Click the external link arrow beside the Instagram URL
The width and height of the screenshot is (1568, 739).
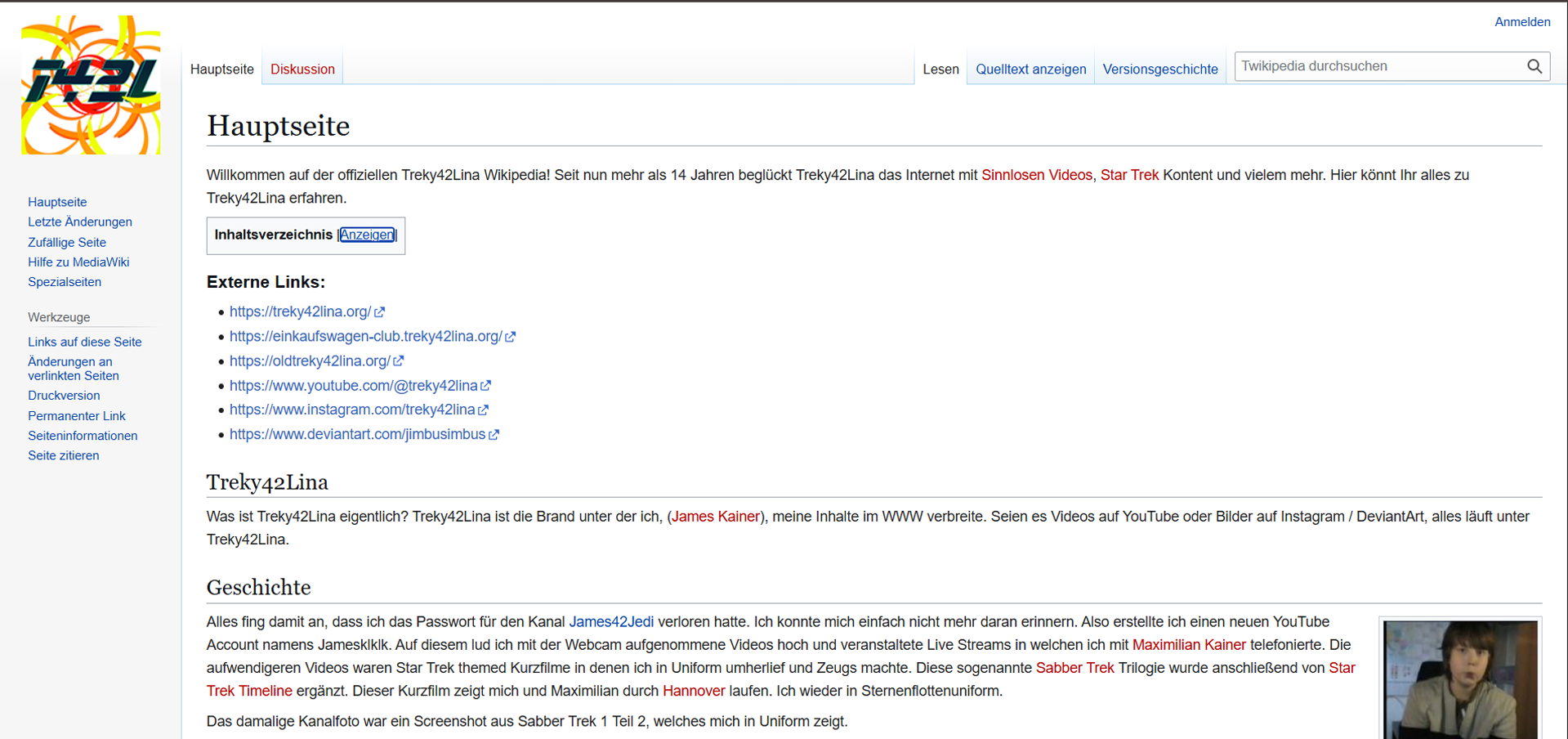(485, 410)
